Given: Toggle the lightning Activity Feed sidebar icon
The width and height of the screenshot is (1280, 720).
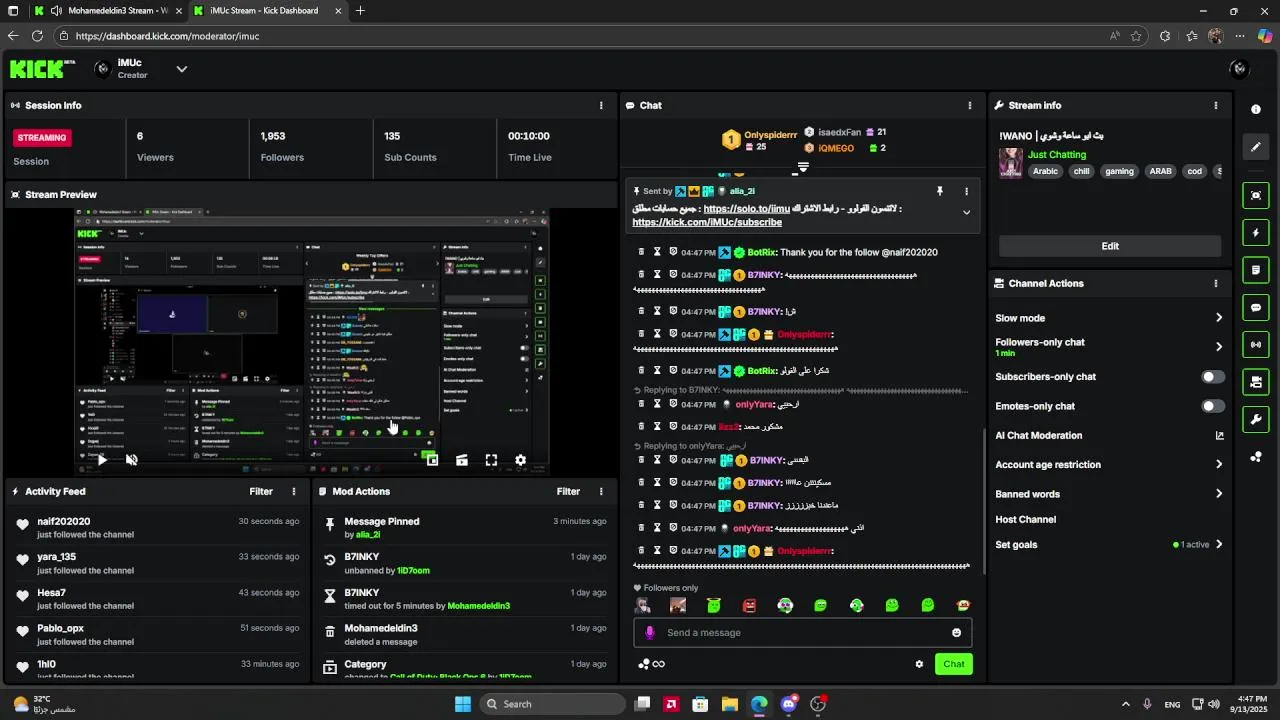Looking at the screenshot, I should 1256,233.
